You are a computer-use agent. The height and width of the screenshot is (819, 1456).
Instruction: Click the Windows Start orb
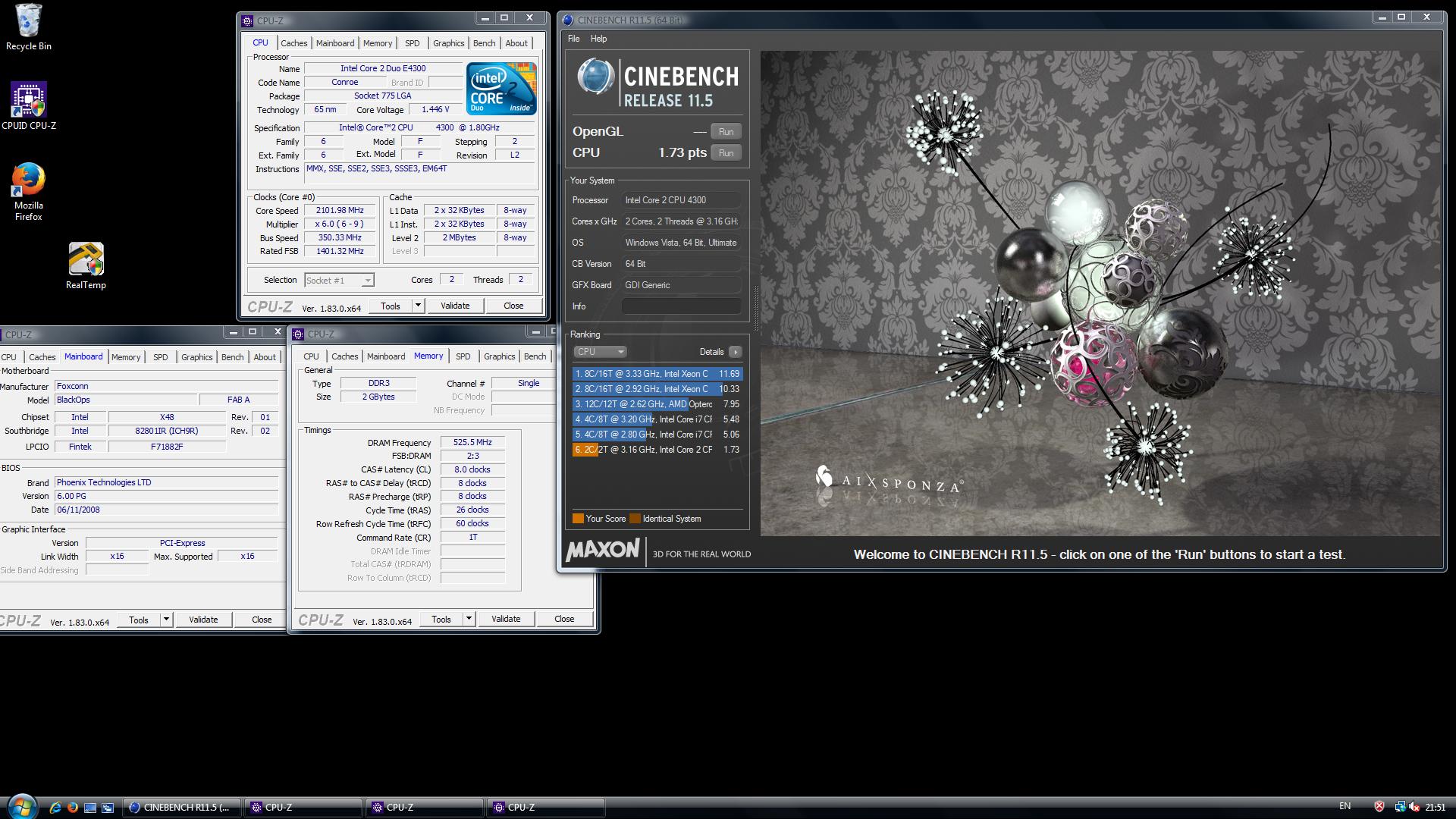[x=20, y=807]
